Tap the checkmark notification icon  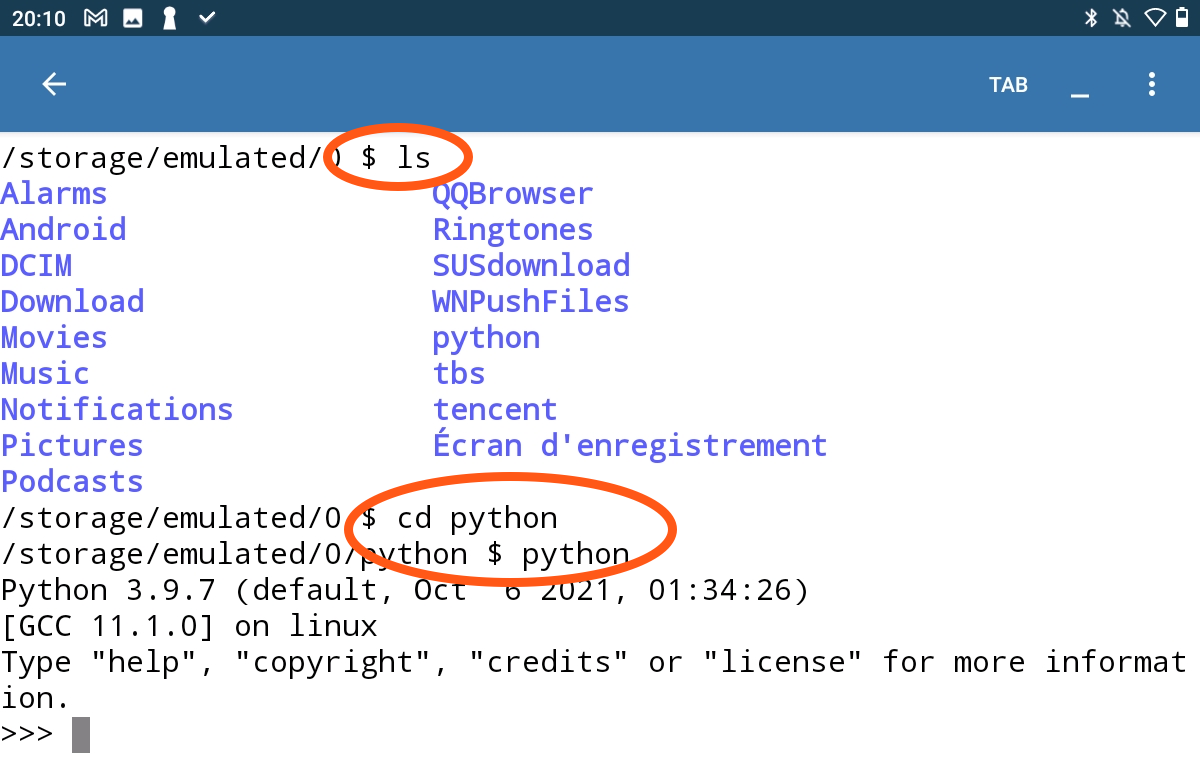pyautogui.click(x=207, y=18)
